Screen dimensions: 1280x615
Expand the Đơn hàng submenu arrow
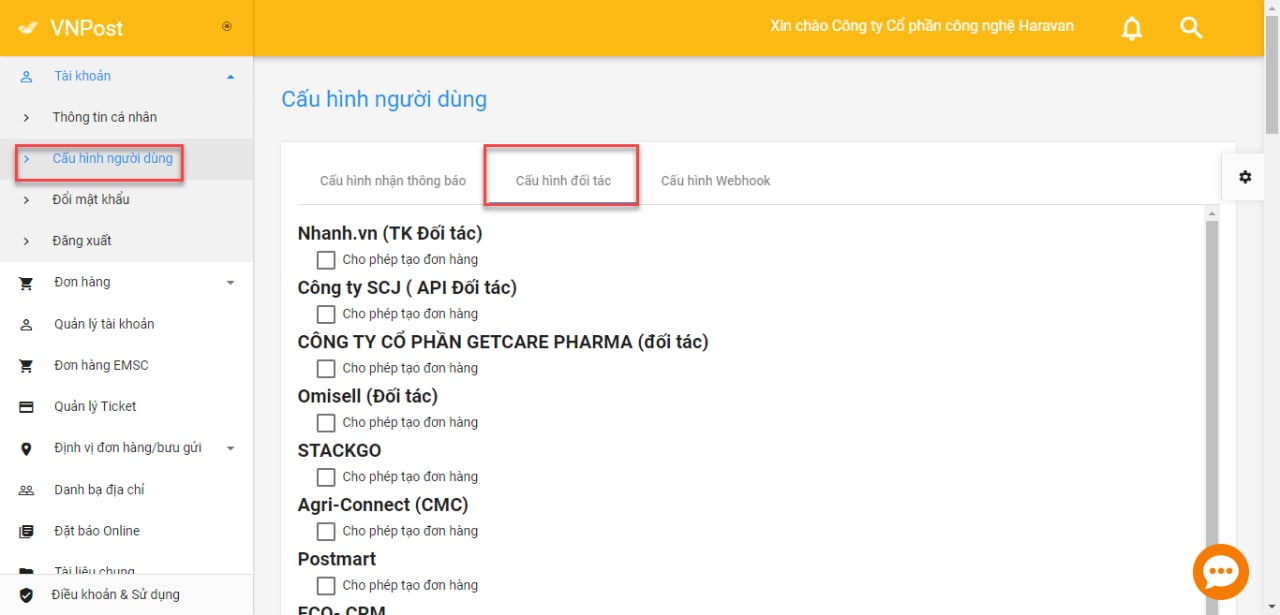tap(231, 283)
